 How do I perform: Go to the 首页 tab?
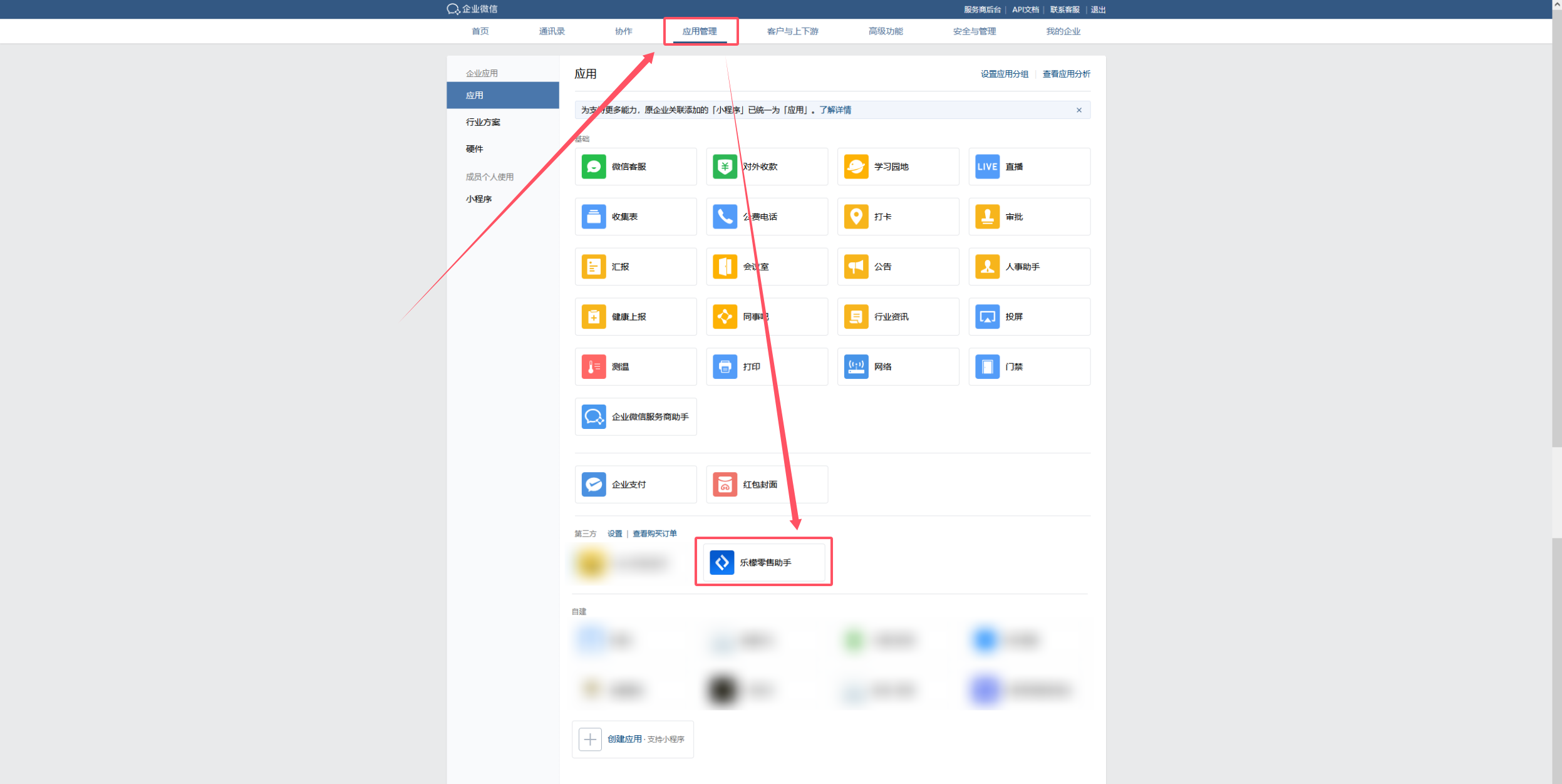480,31
